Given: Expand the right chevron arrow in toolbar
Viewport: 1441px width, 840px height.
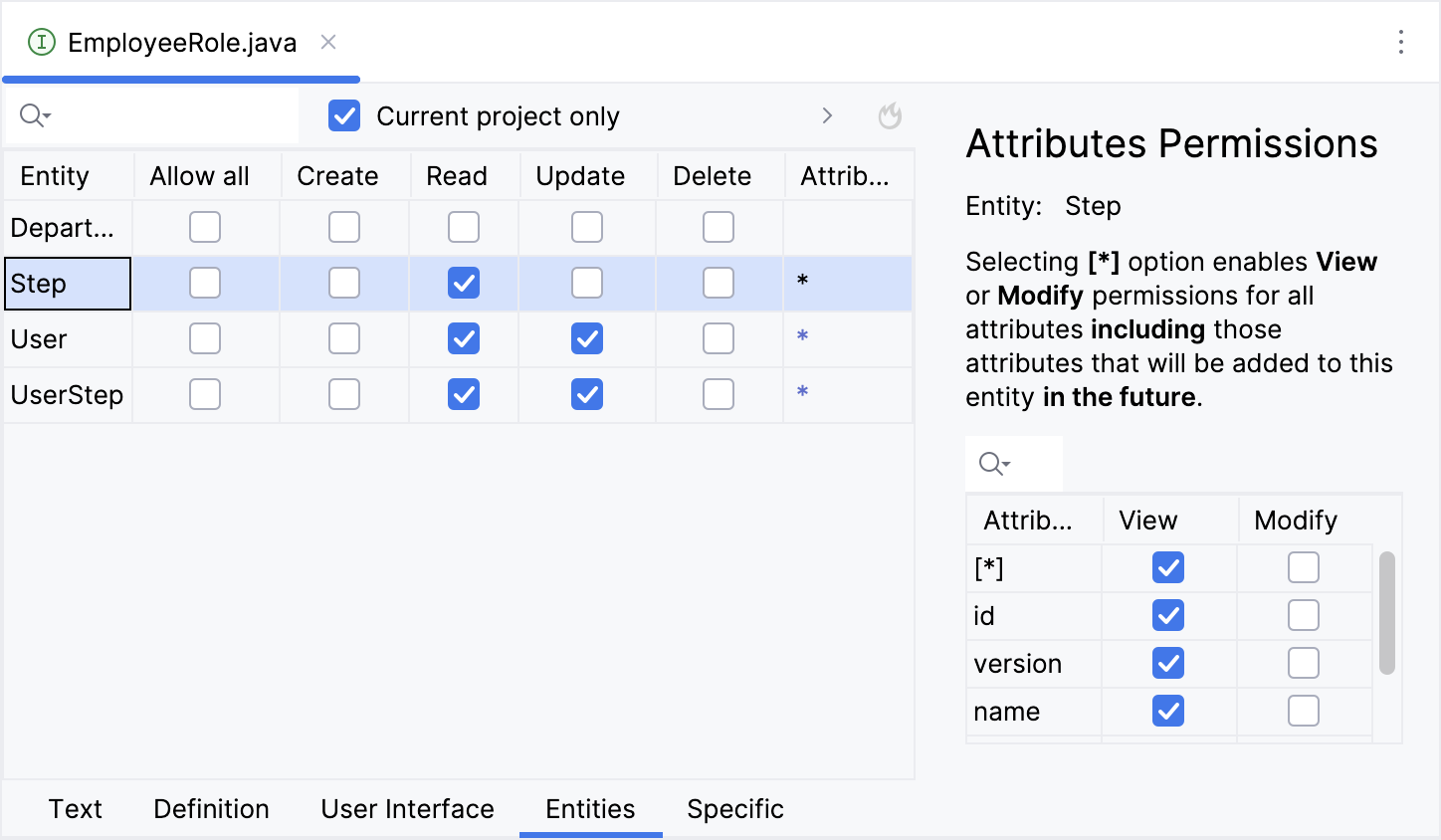Looking at the screenshot, I should pos(827,115).
